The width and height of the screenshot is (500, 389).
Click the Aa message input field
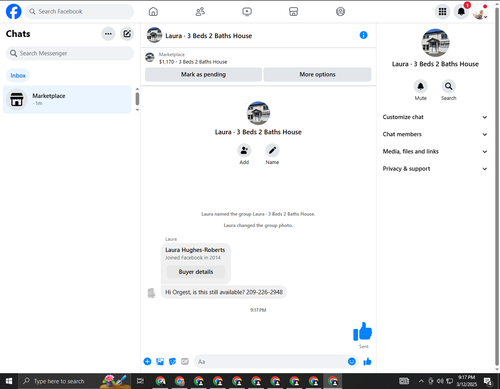coord(270,361)
